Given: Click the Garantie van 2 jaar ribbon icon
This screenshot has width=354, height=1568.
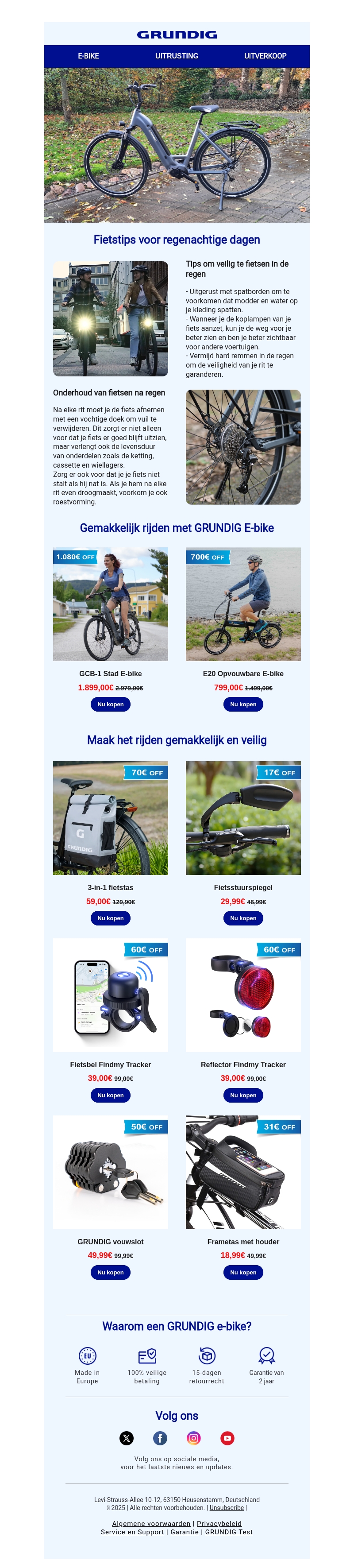Looking at the screenshot, I should pyautogui.click(x=266, y=1355).
